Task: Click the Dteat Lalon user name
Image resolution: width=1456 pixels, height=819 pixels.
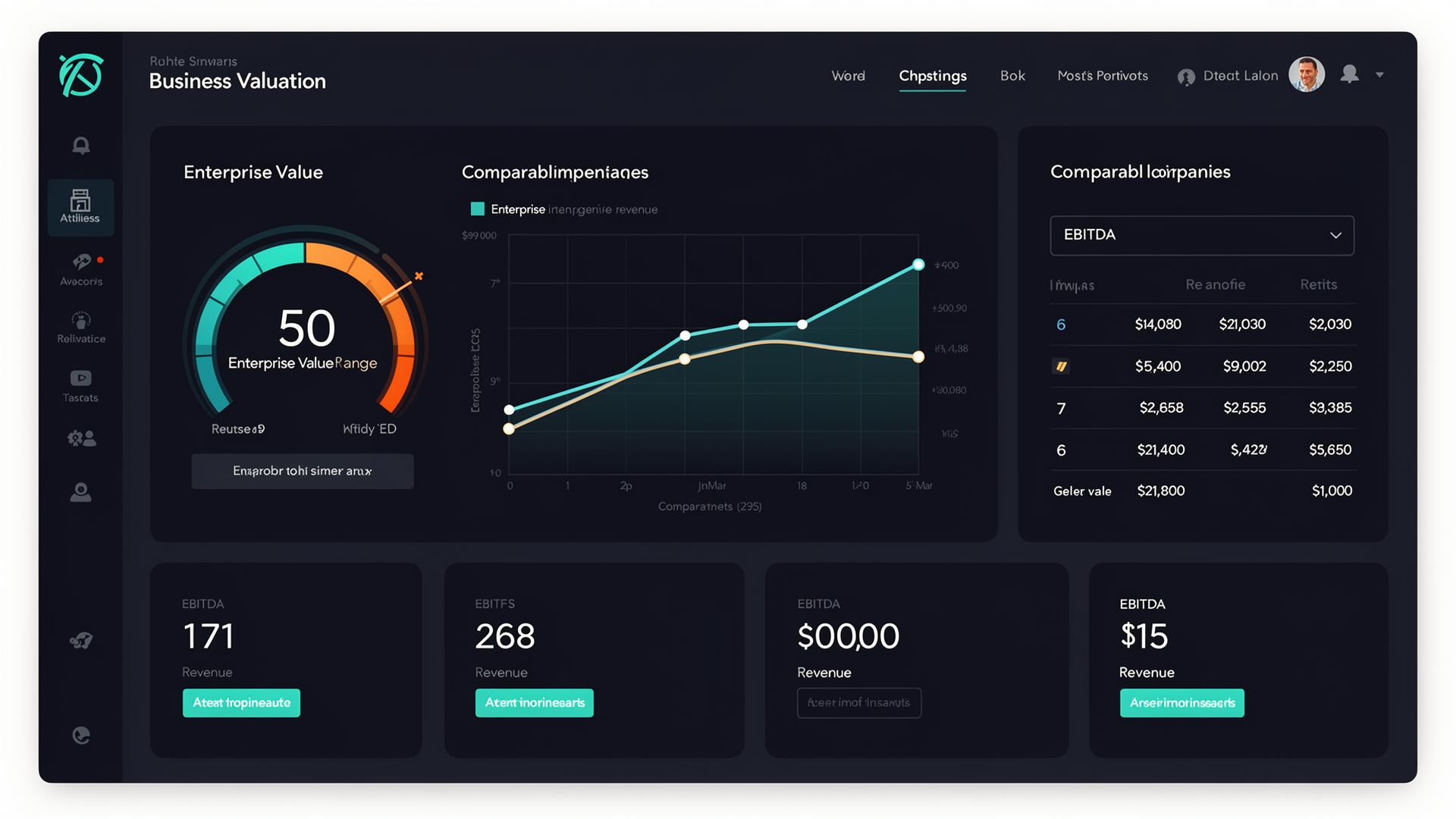Action: pos(1241,76)
